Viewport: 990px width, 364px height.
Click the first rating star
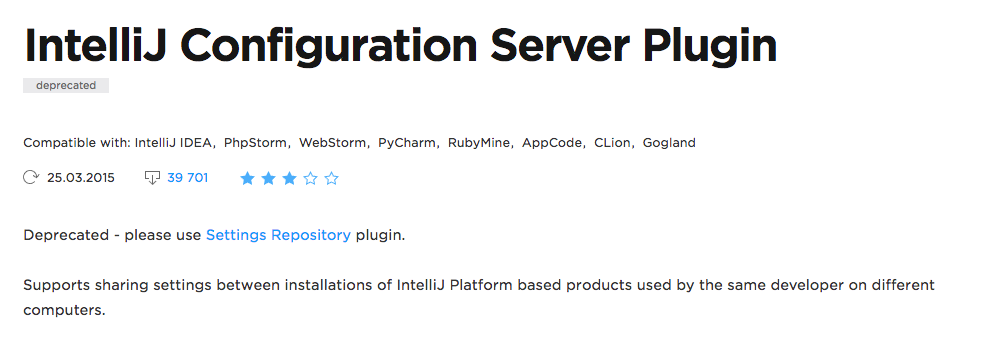coord(247,179)
